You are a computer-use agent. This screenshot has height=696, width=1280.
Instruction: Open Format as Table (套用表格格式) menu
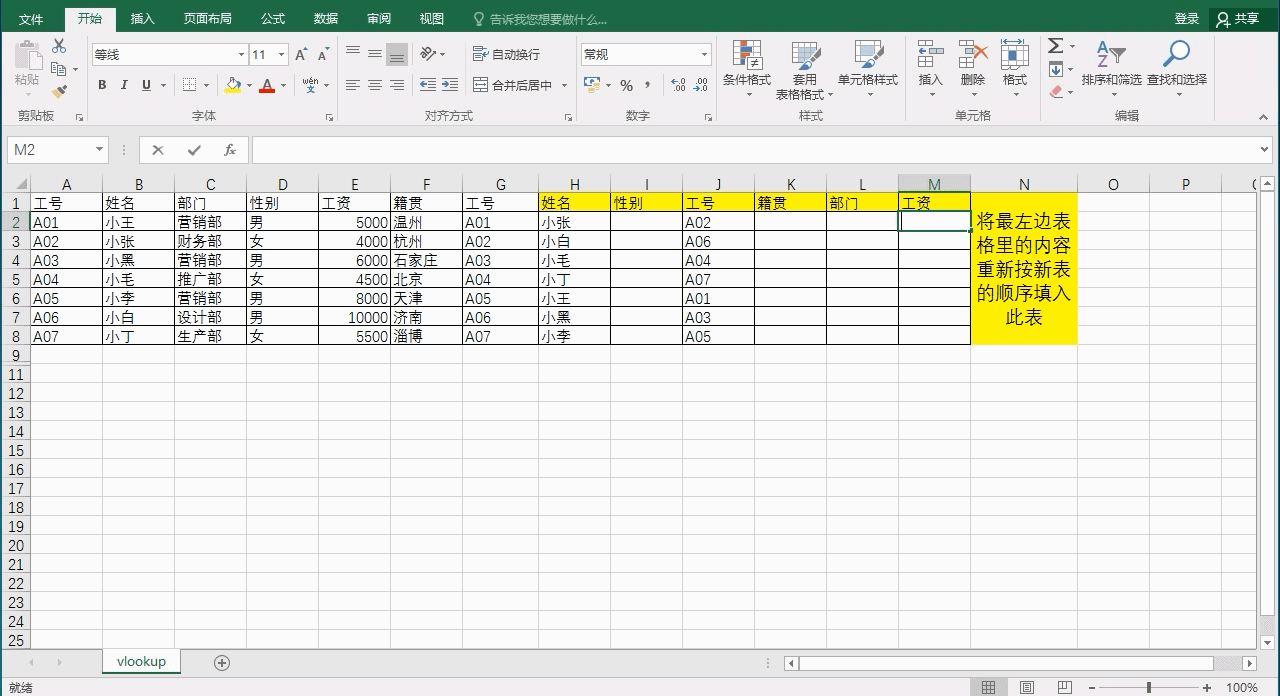[804, 70]
